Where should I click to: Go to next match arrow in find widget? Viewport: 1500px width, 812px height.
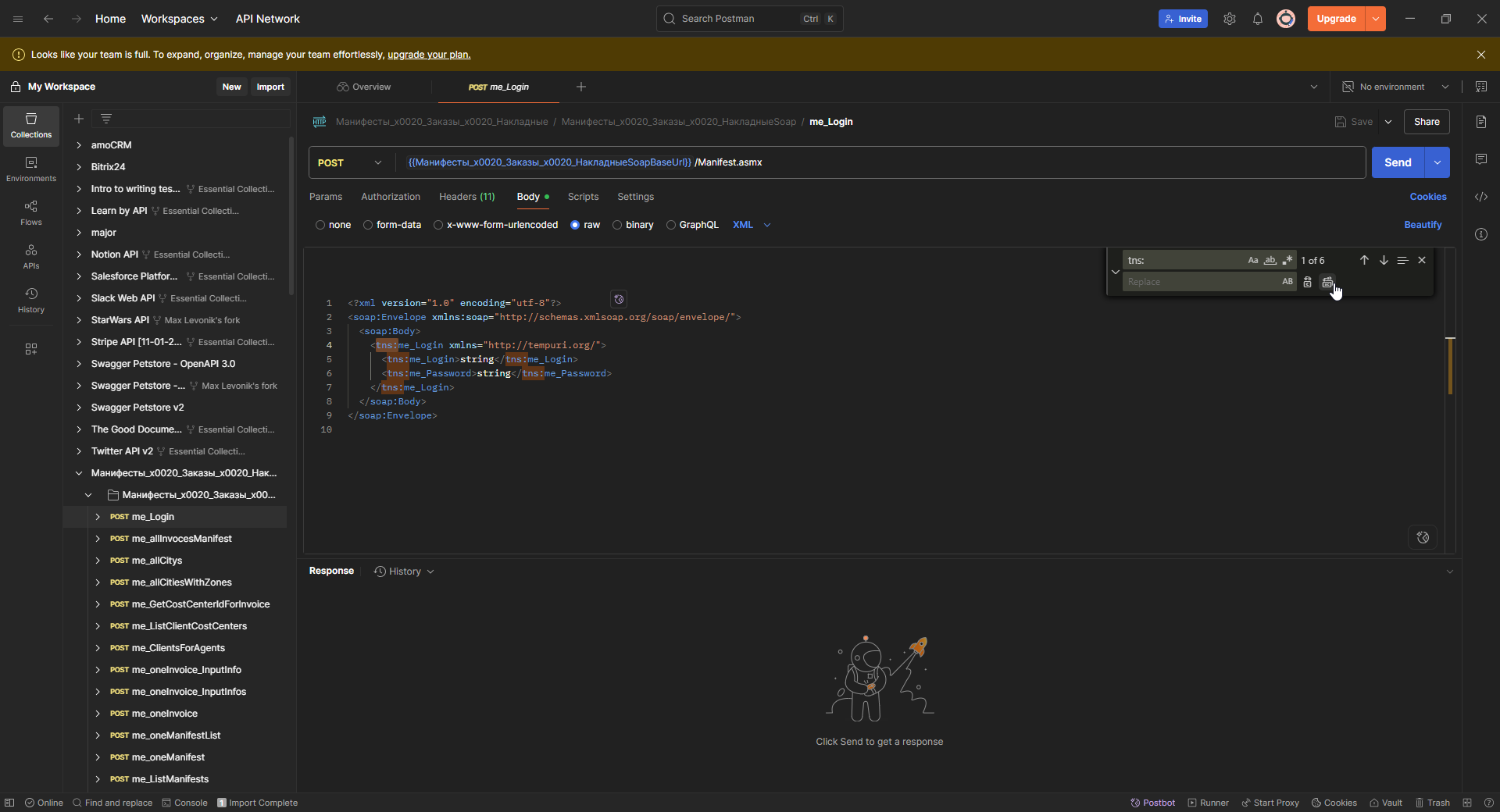[x=1384, y=260]
